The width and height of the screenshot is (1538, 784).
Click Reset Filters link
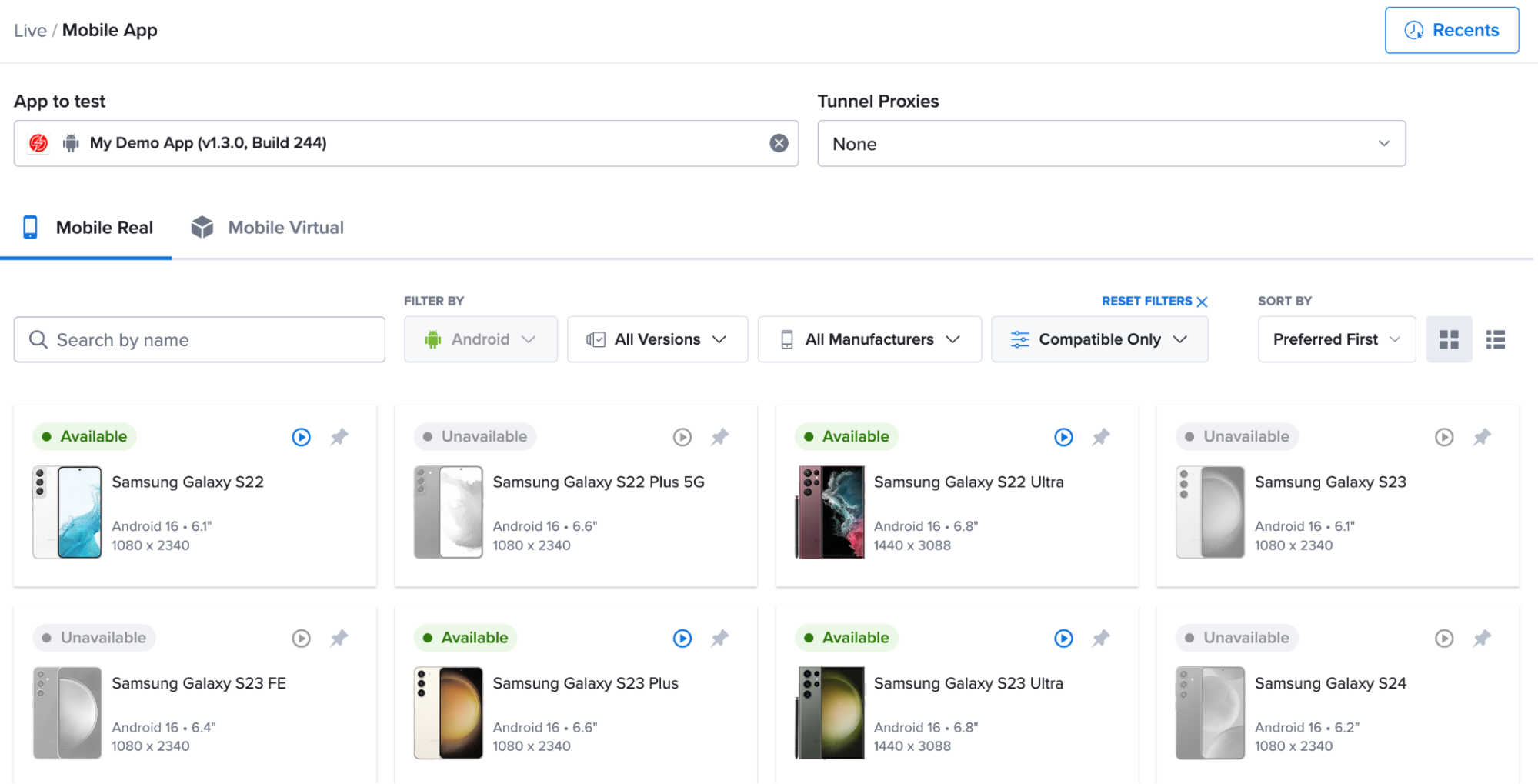(x=1154, y=301)
